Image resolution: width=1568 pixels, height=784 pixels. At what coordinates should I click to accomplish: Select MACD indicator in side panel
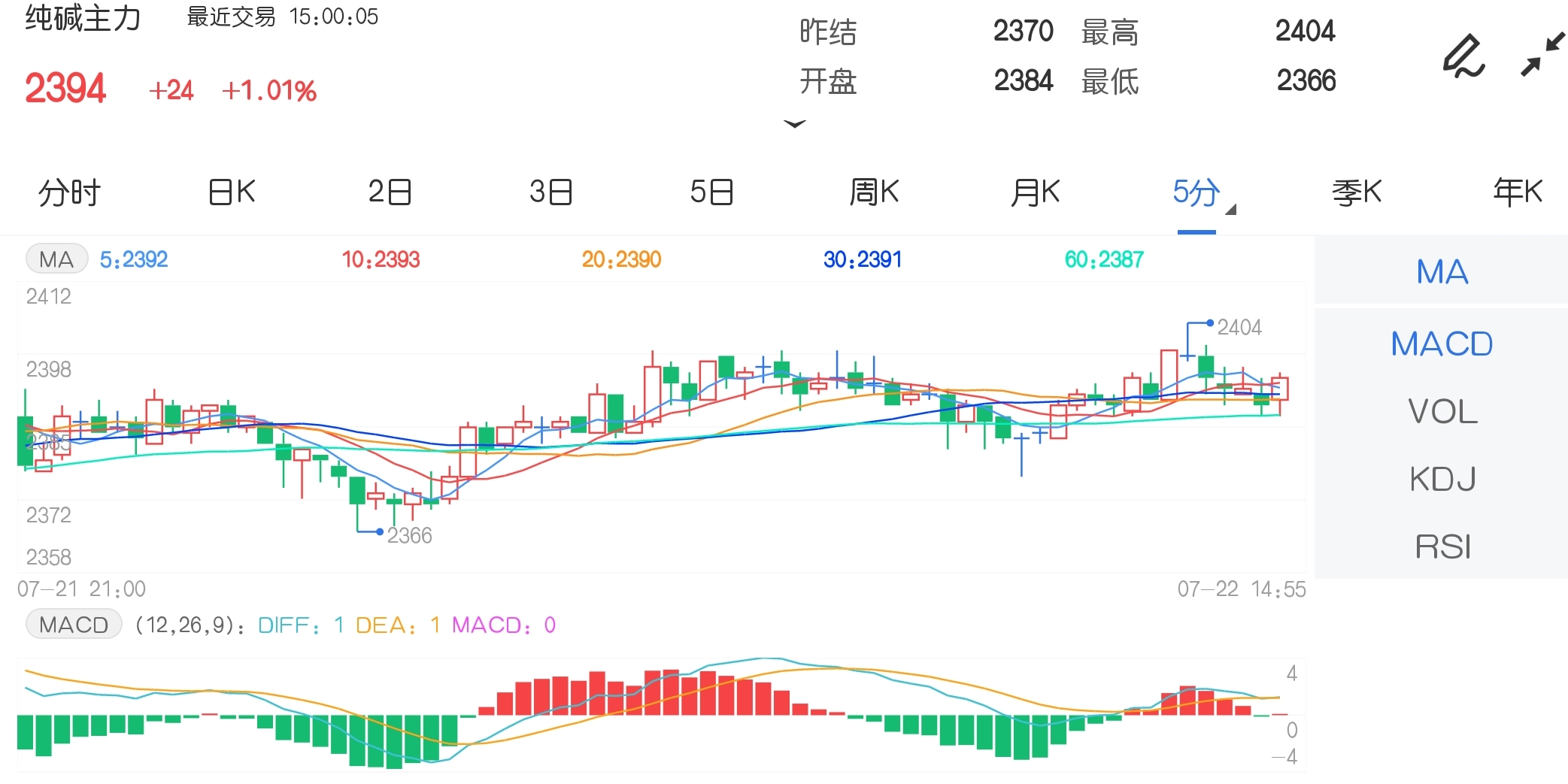1442,344
